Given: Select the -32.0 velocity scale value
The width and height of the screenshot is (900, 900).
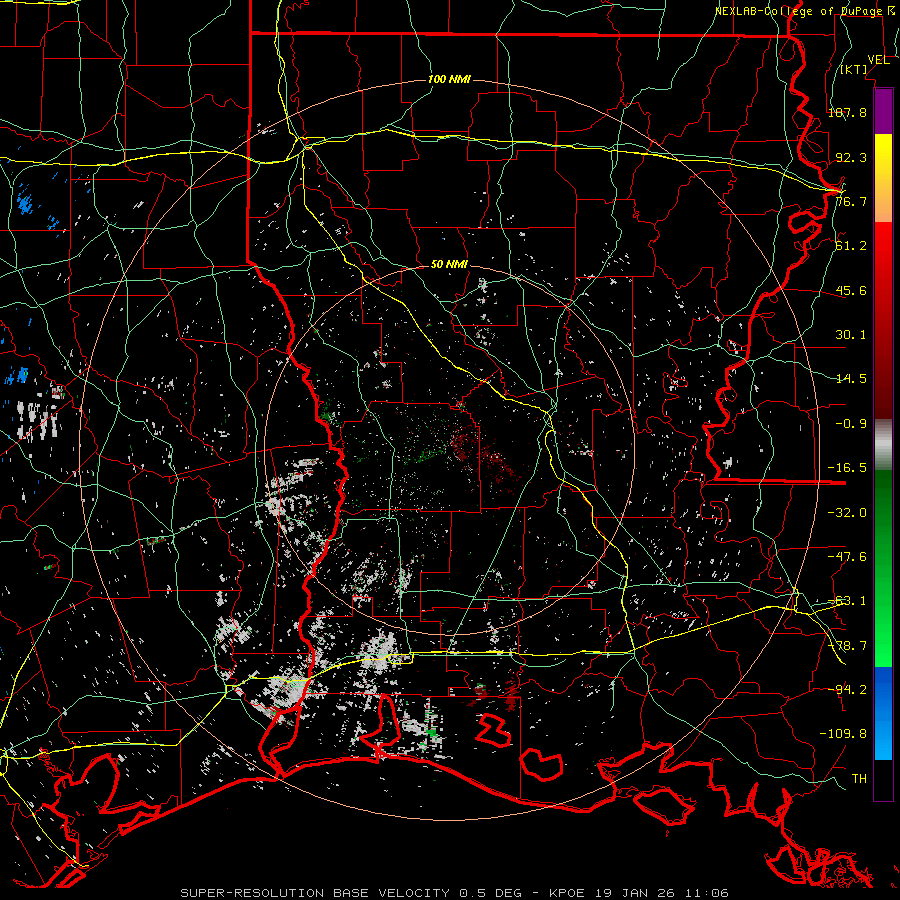Looking at the screenshot, I should (x=847, y=512).
